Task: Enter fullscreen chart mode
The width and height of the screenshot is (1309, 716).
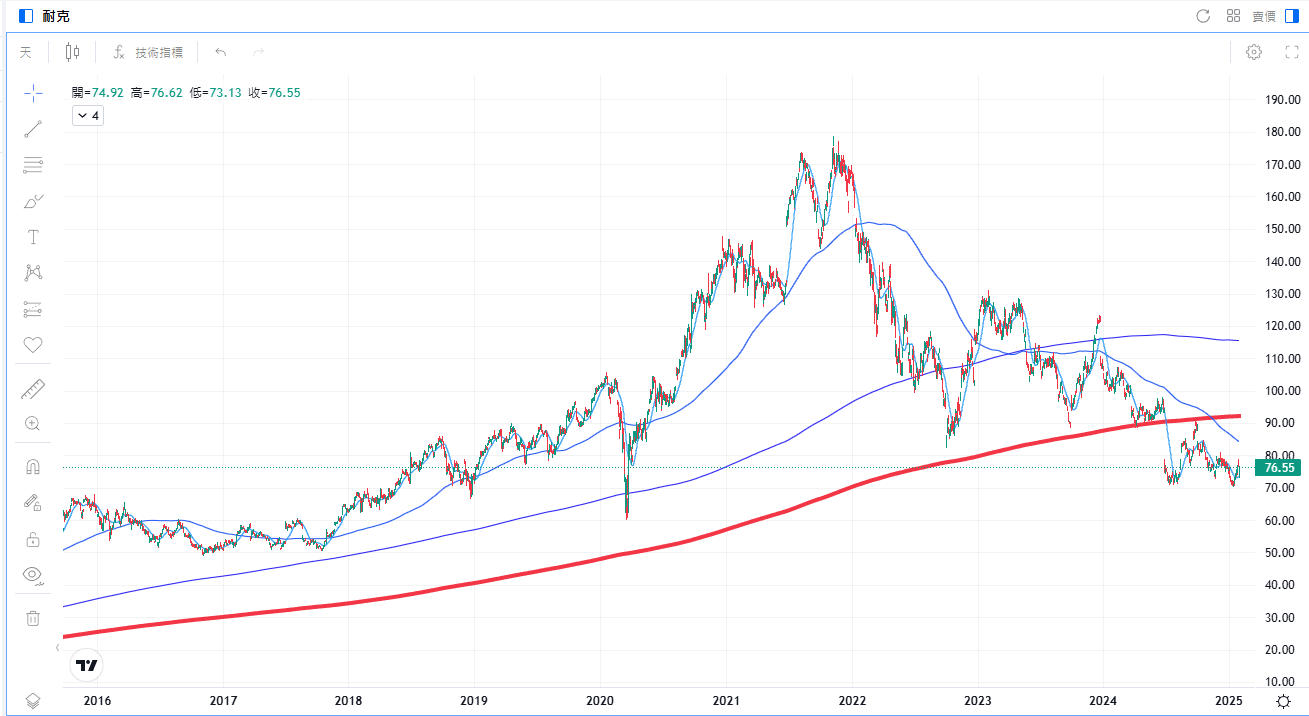Action: tap(1291, 52)
